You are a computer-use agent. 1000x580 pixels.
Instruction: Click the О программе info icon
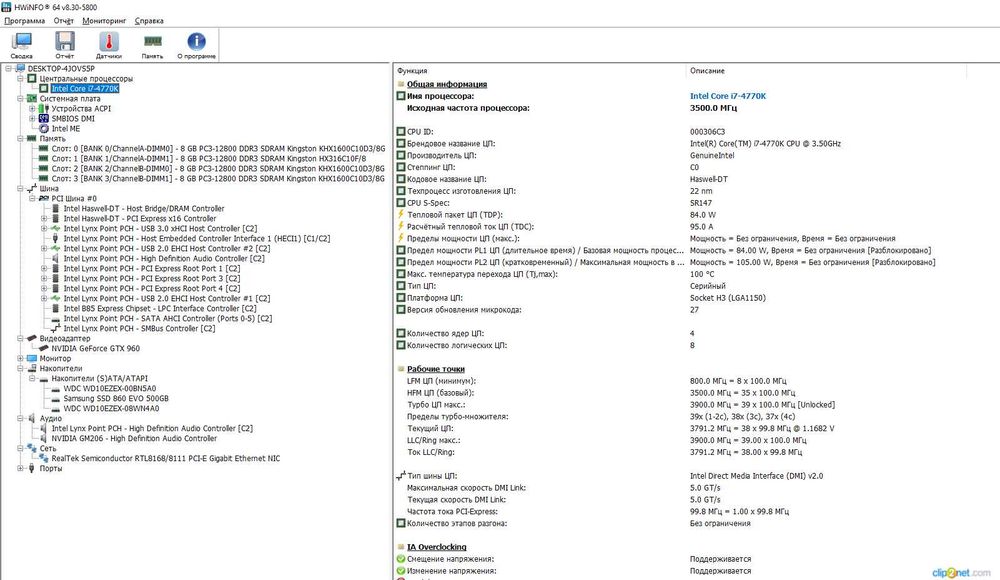click(196, 46)
